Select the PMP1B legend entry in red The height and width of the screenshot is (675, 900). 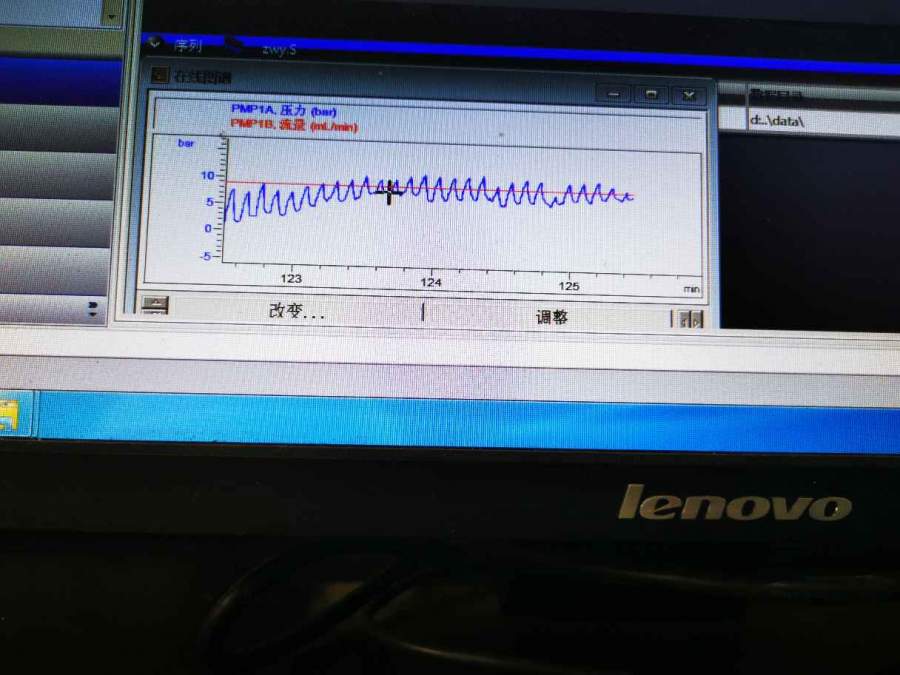coord(294,125)
